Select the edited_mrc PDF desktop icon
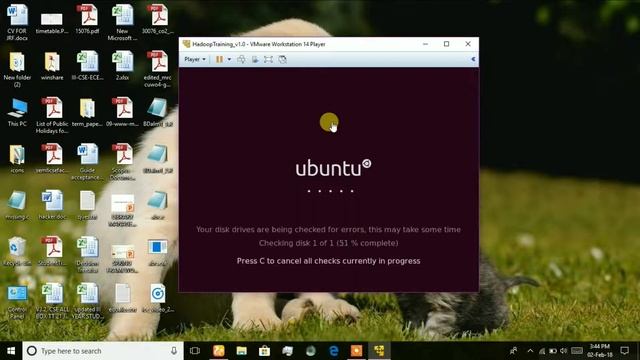Viewport: 640px width, 360px height. point(158,69)
